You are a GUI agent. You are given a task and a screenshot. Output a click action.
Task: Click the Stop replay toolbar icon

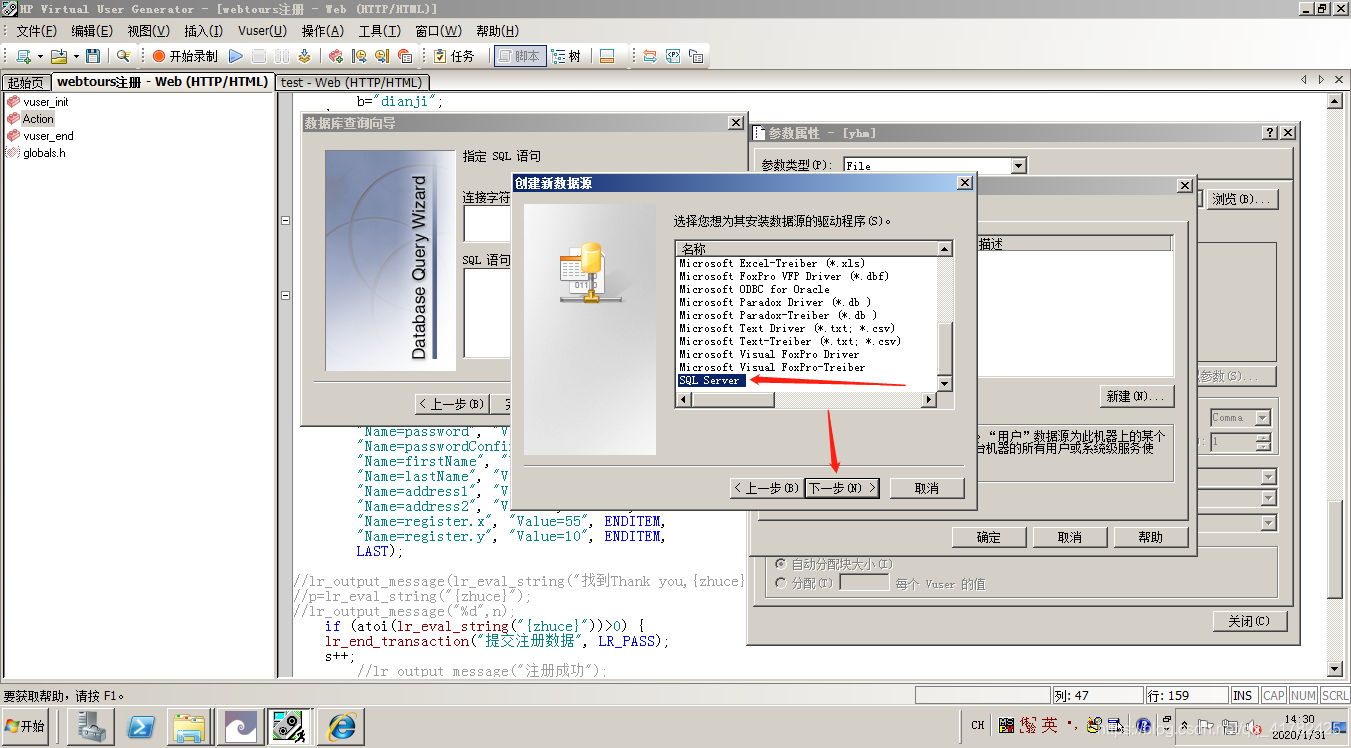(259, 56)
